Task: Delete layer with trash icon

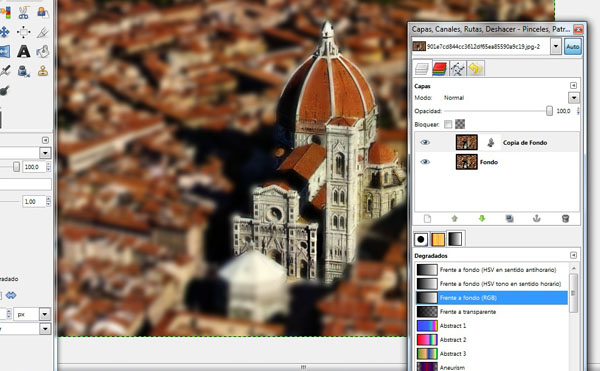Action: pos(565,218)
